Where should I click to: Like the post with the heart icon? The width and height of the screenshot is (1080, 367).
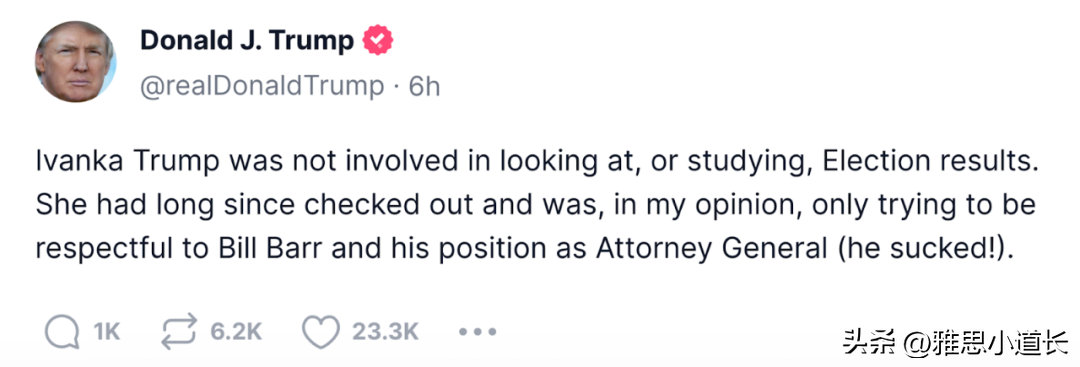pos(321,333)
